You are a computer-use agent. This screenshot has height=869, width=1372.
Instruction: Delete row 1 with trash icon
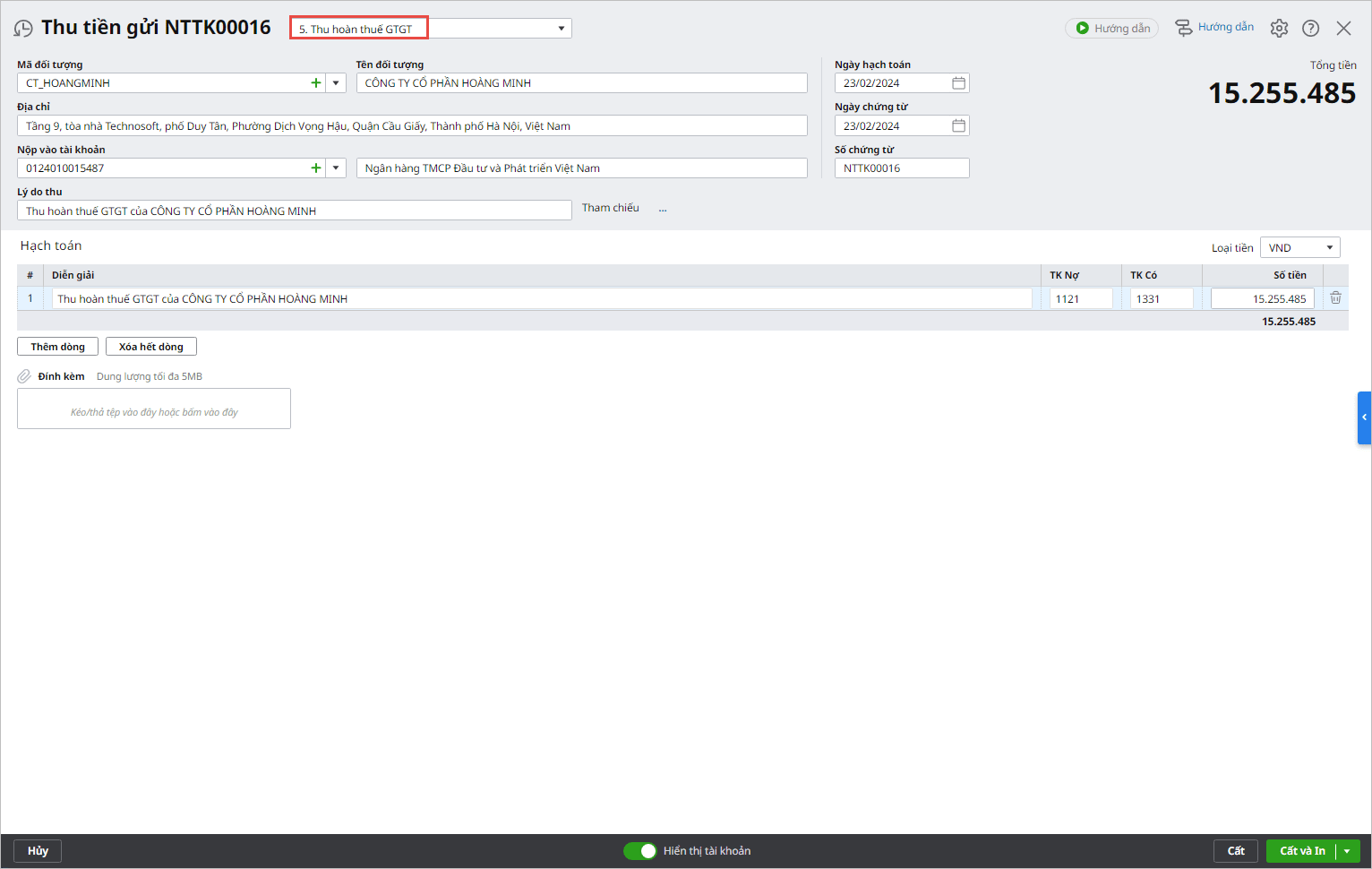coord(1335,298)
